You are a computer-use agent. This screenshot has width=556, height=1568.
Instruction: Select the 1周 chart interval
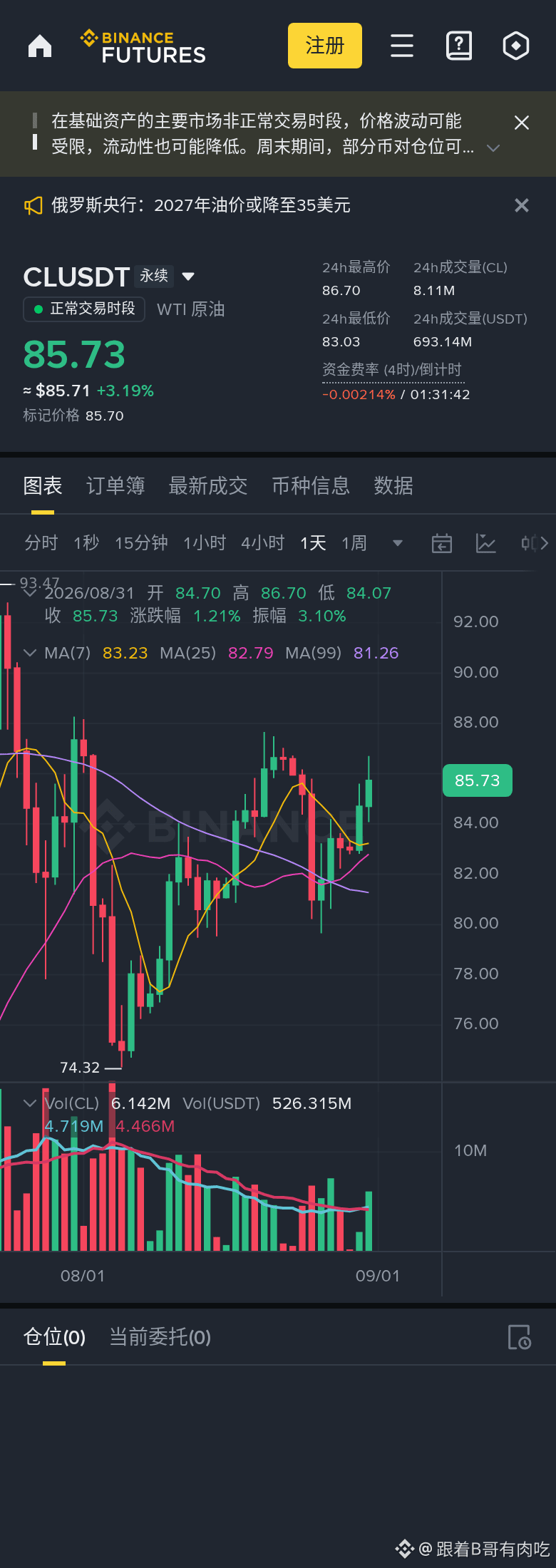point(354,543)
